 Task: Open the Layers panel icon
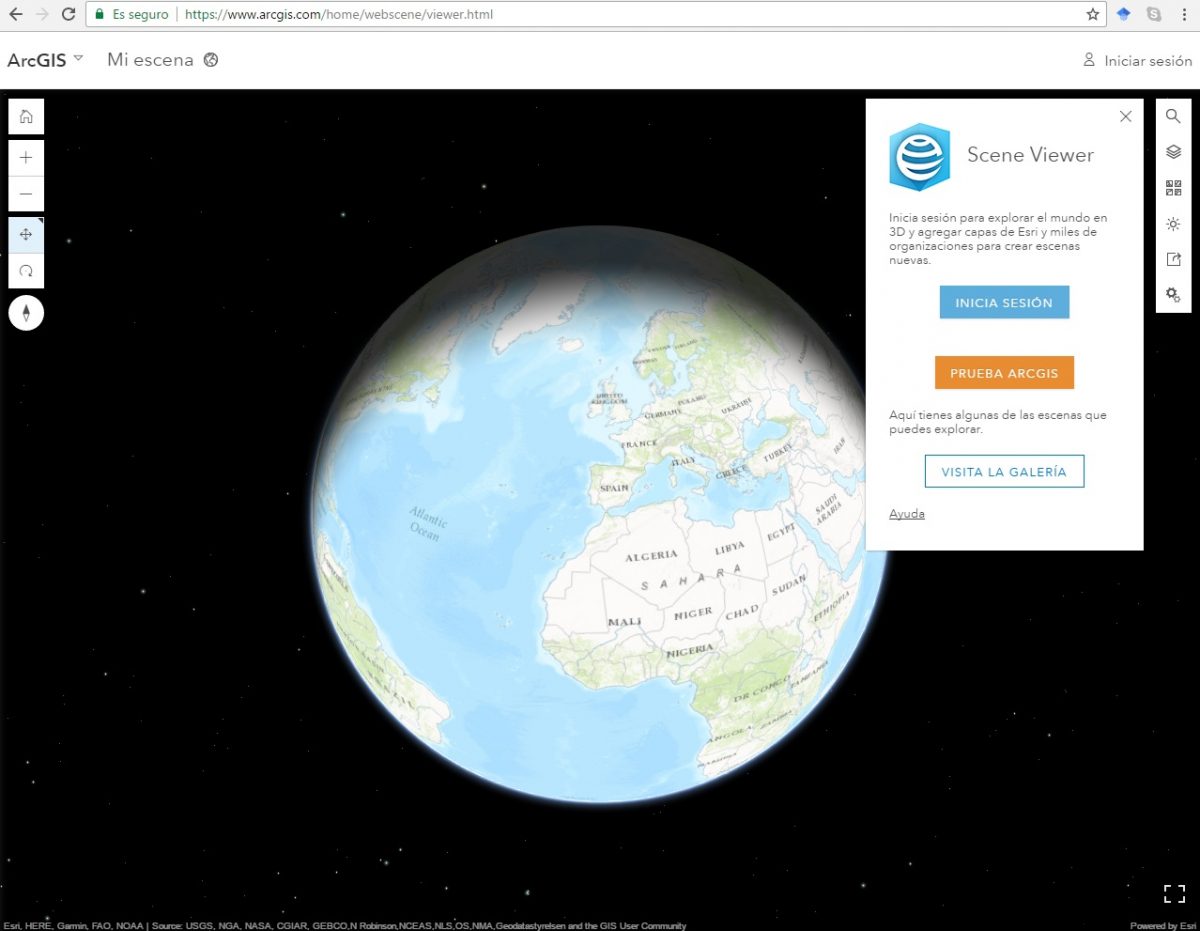click(x=1173, y=152)
